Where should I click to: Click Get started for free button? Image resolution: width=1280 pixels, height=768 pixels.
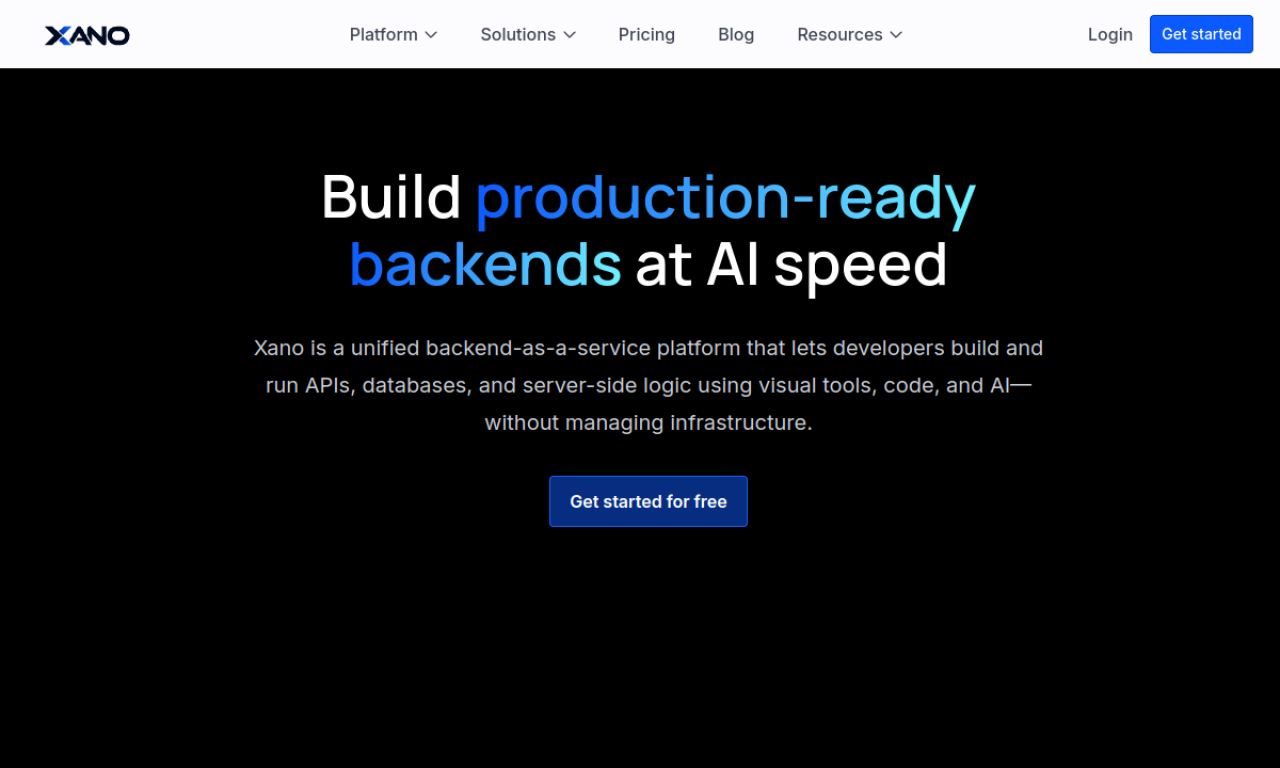pyautogui.click(x=648, y=501)
